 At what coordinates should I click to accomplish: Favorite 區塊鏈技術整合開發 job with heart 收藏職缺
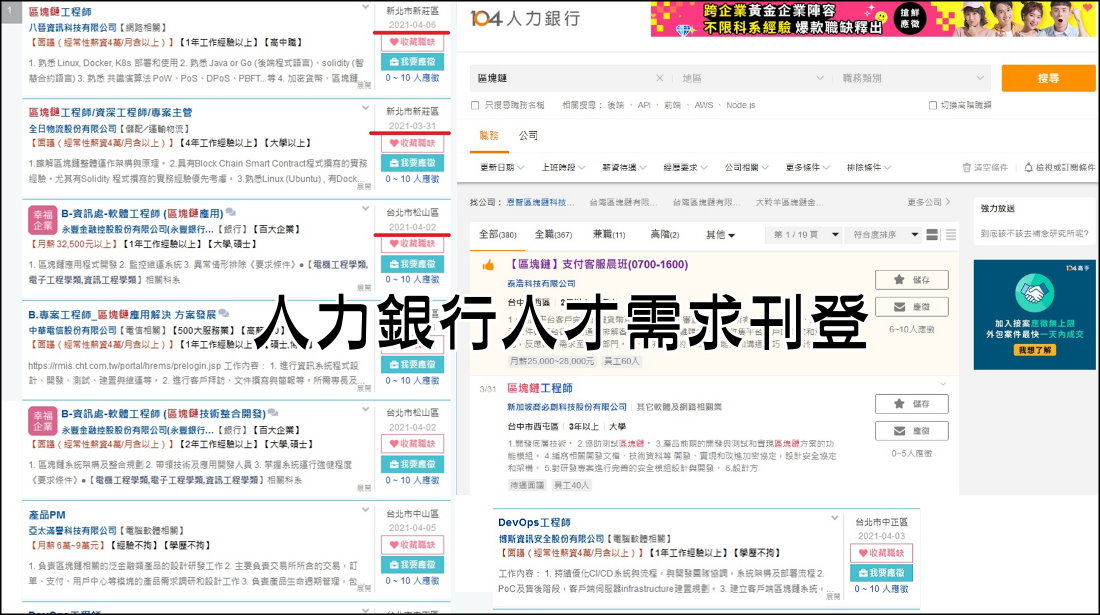[412, 444]
